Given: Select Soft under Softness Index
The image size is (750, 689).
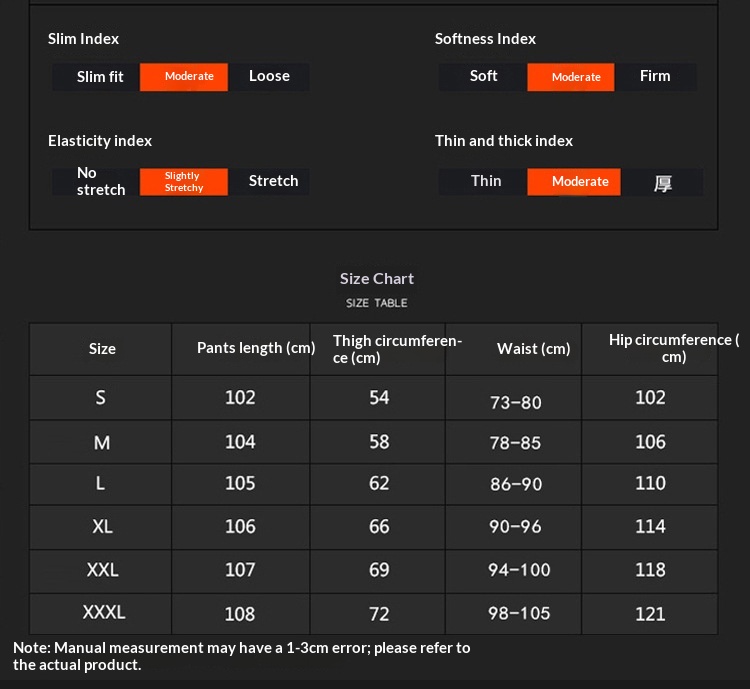Looking at the screenshot, I should click(x=484, y=77).
